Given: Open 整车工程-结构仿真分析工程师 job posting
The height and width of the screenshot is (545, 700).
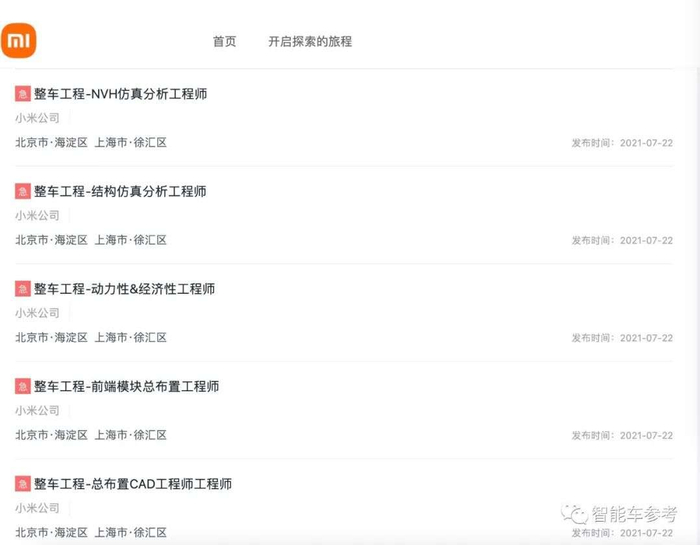Looking at the screenshot, I should click(x=120, y=191).
